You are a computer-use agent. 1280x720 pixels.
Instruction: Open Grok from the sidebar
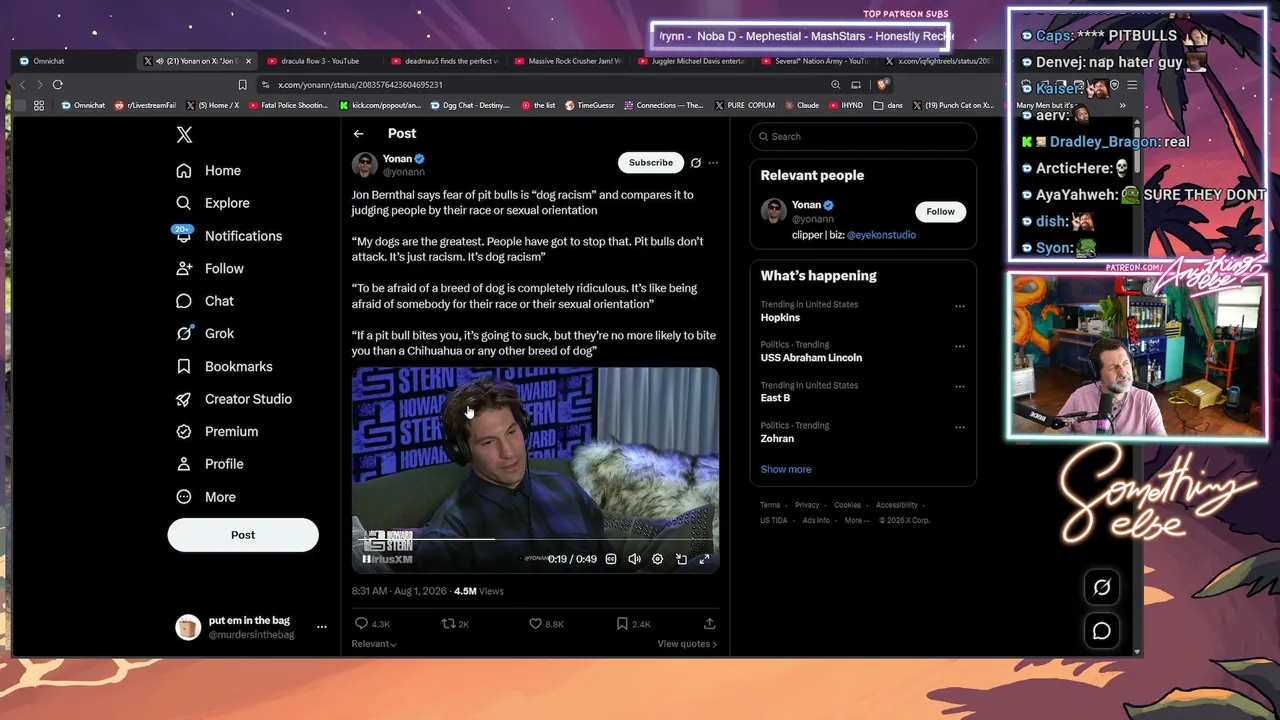205,334
